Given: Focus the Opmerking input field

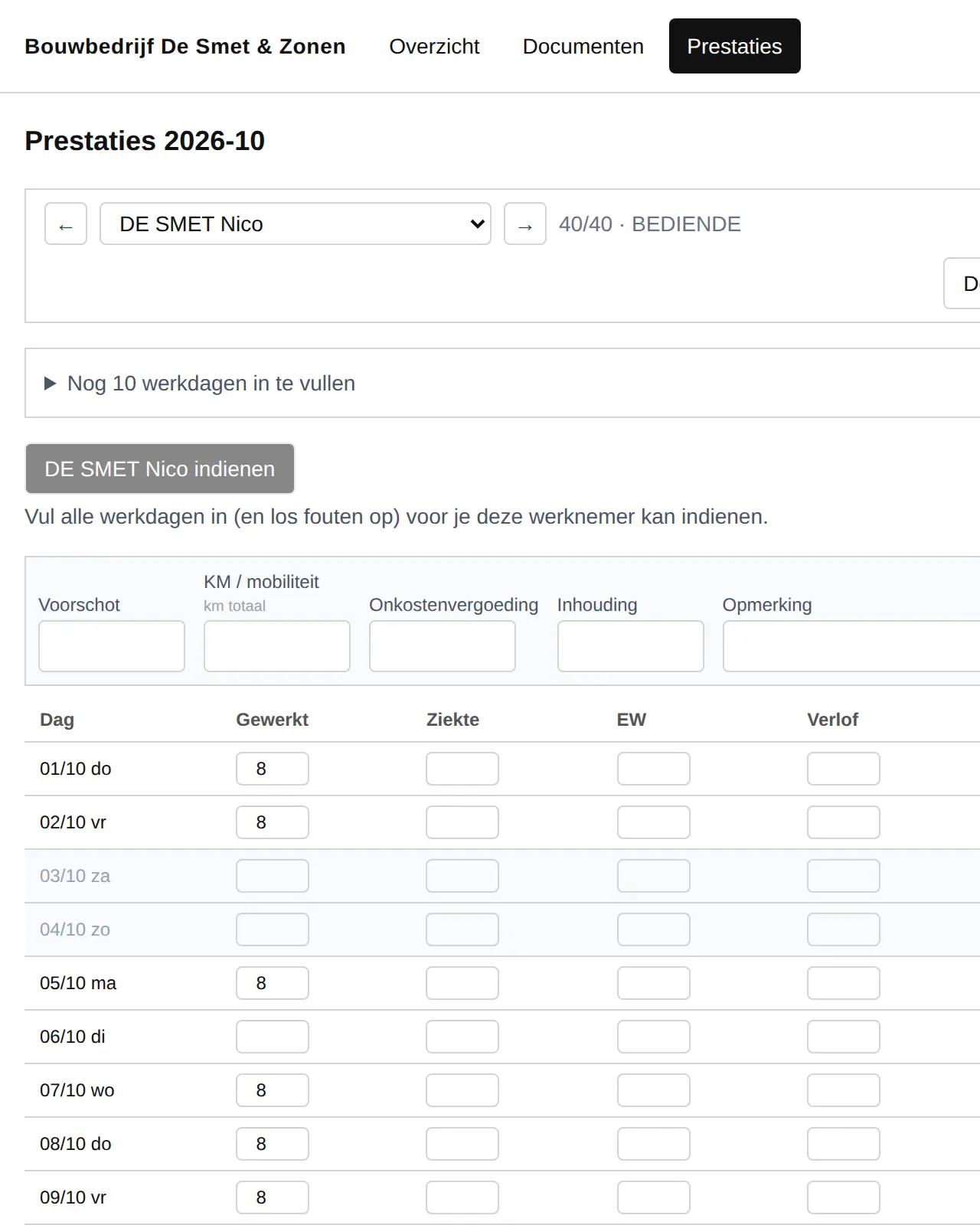Looking at the screenshot, I should tap(851, 646).
